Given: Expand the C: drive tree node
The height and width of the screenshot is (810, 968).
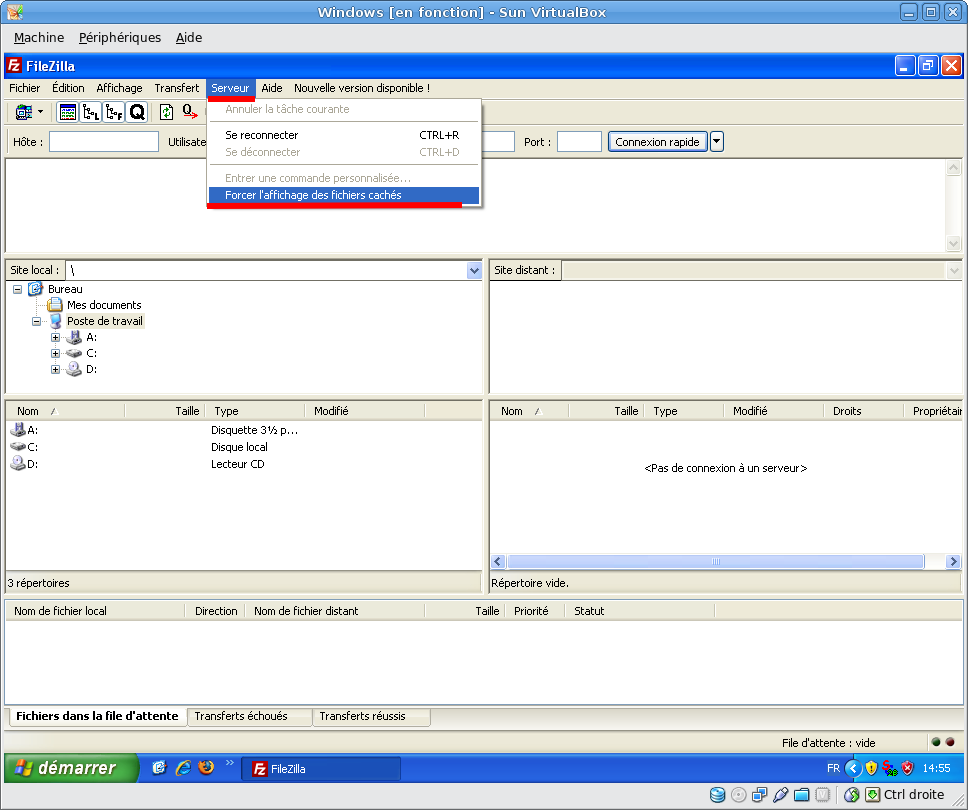Looking at the screenshot, I should point(56,353).
